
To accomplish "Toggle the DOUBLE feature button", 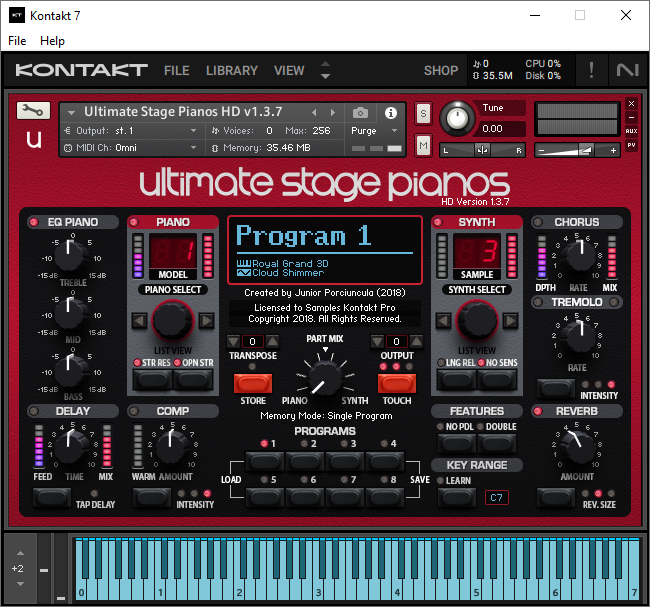I will pyautogui.click(x=497, y=443).
